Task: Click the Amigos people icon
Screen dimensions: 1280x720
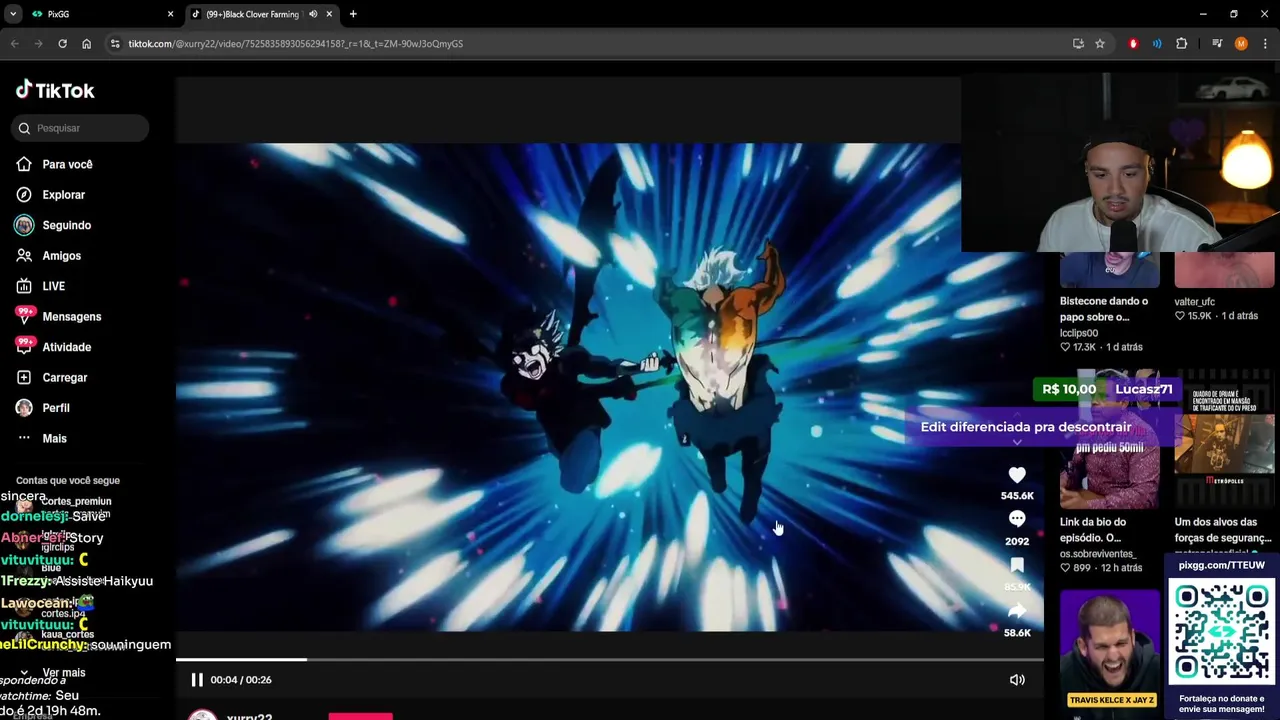Action: tap(24, 256)
